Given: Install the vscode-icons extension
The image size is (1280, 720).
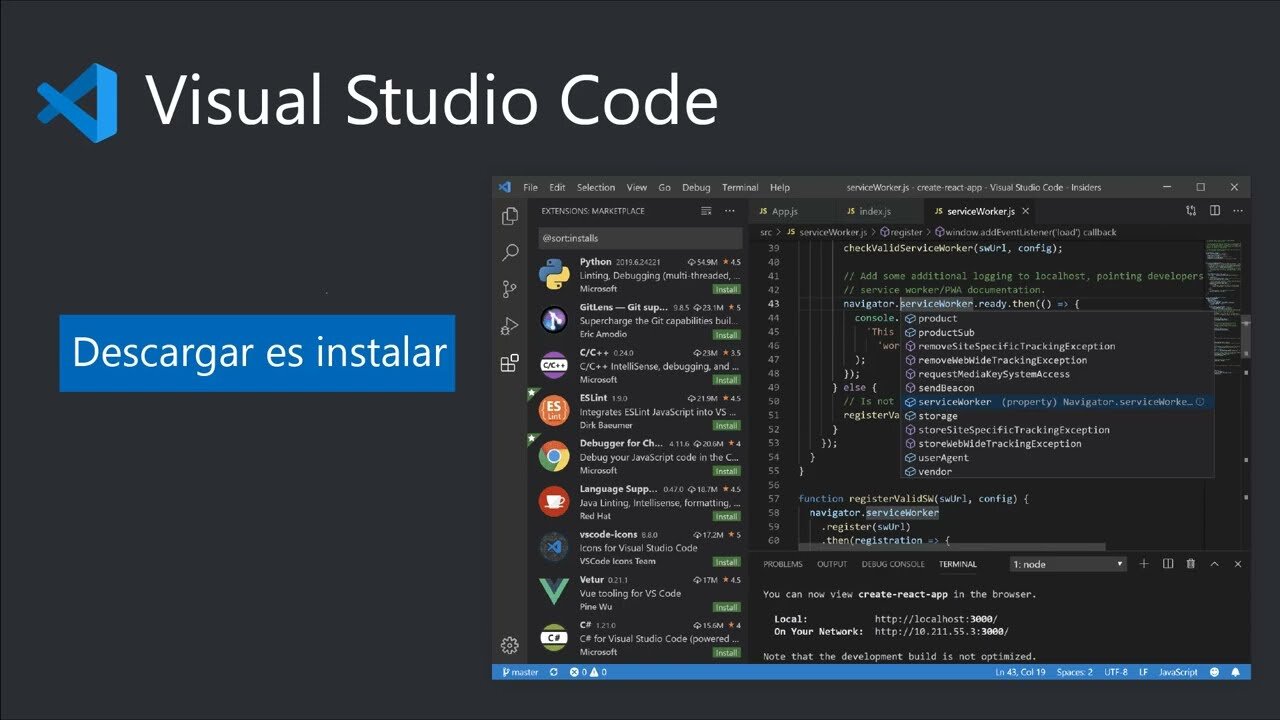Looking at the screenshot, I should (x=727, y=562).
